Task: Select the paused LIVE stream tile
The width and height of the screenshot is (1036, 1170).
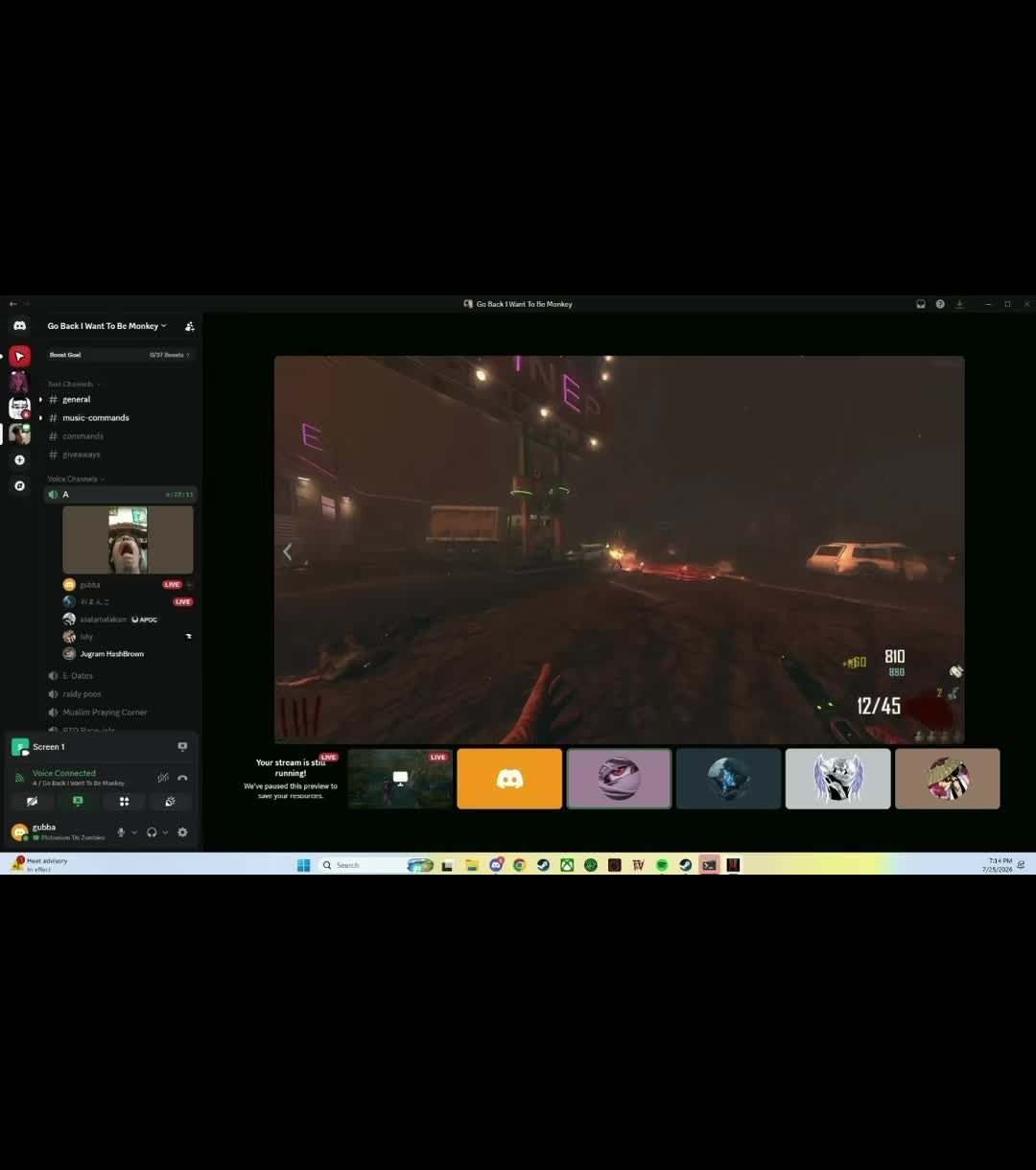Action: coord(400,779)
